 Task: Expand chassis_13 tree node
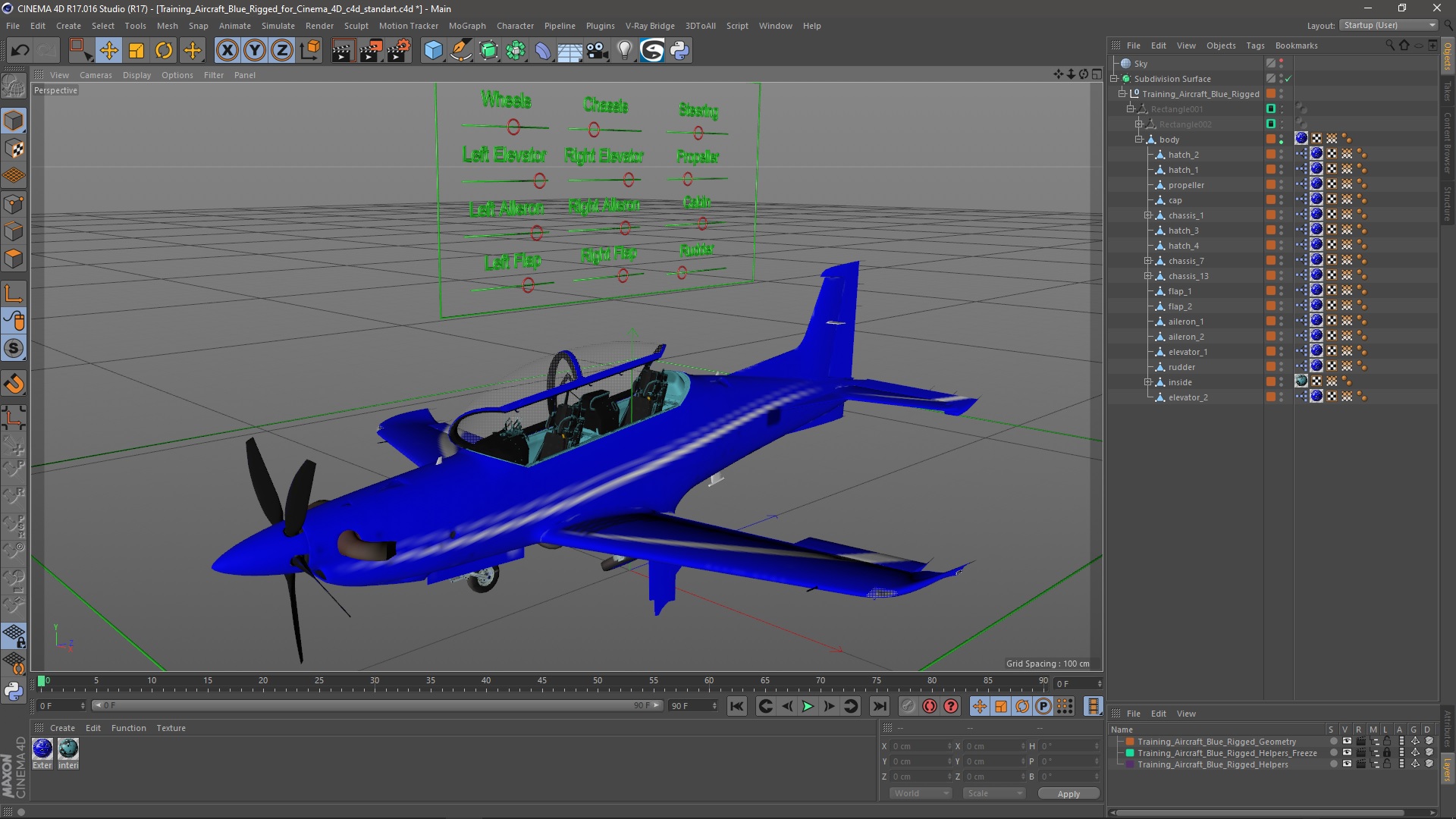point(1148,276)
